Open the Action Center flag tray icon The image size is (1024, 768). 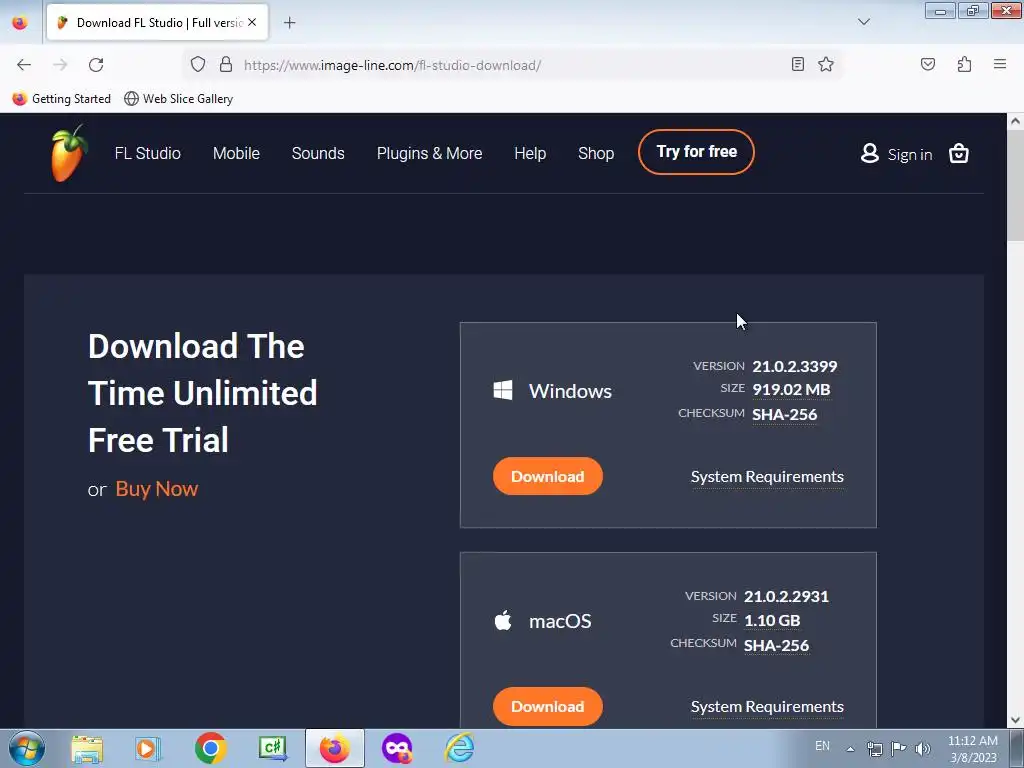click(x=898, y=749)
